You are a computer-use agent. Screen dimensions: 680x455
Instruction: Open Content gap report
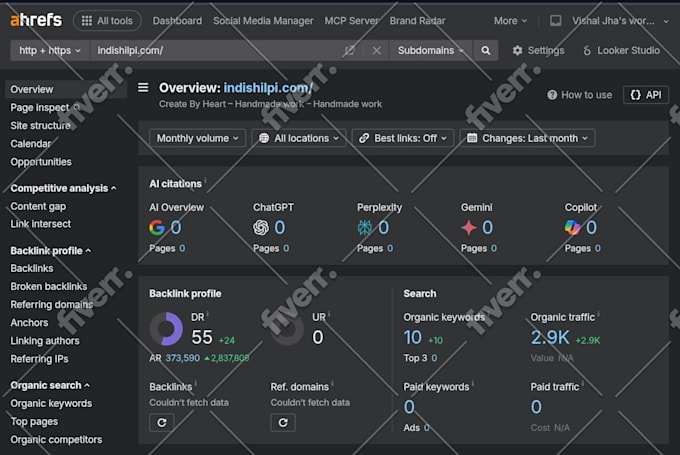pos(38,206)
